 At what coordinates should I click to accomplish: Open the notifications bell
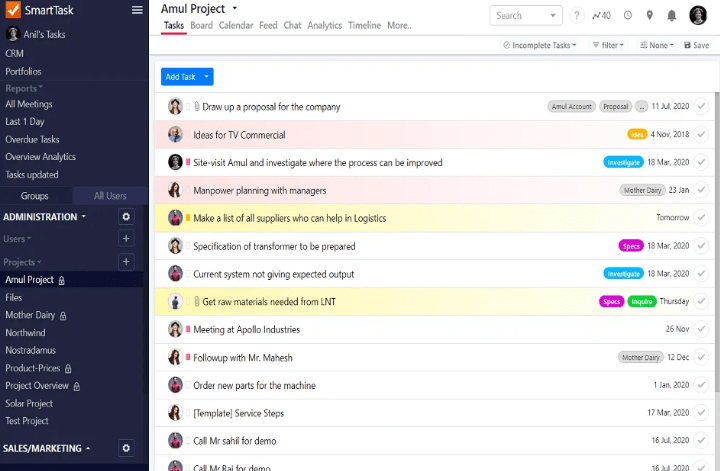(x=671, y=16)
